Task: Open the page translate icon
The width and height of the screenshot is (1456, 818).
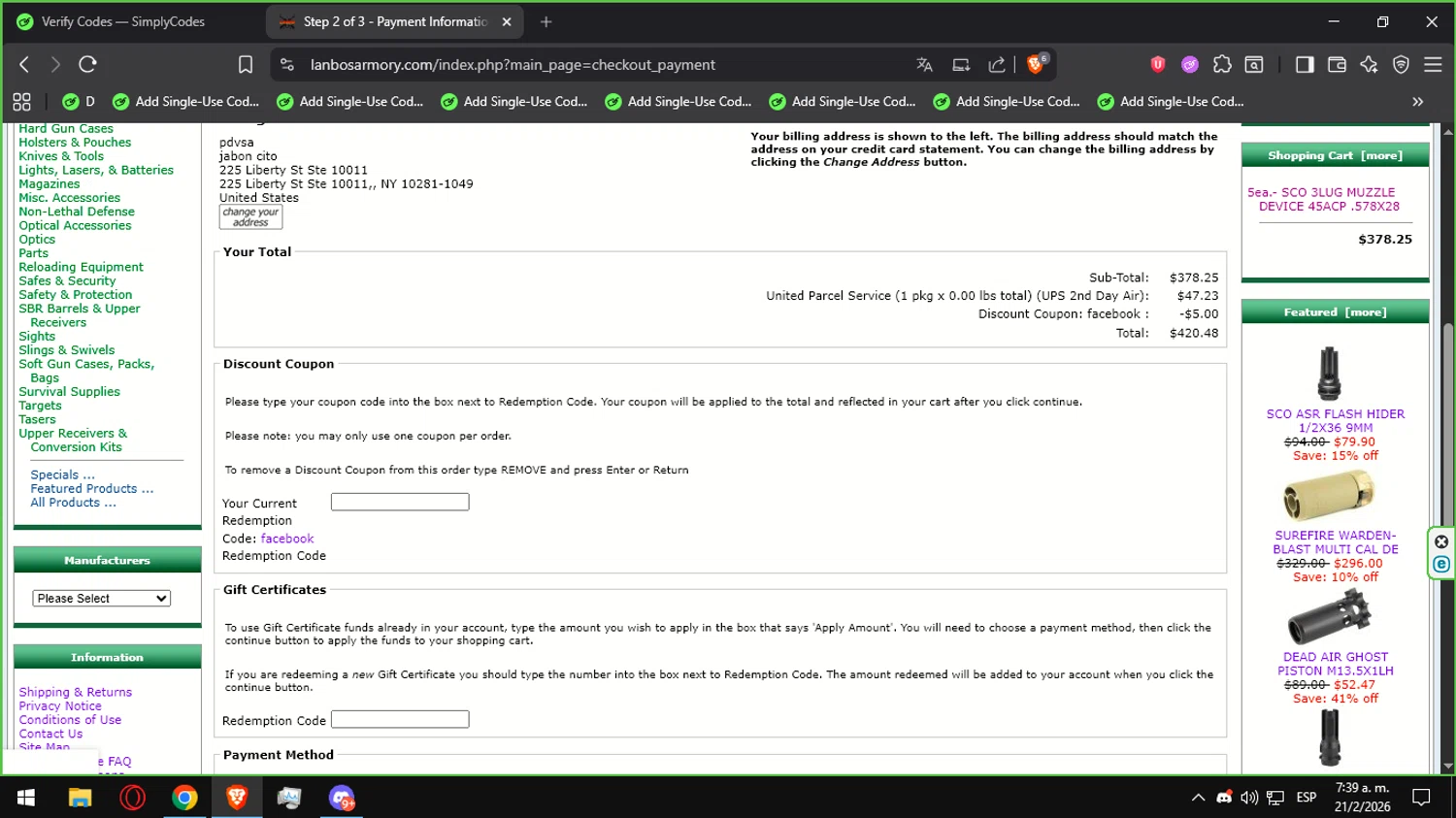Action: (x=924, y=64)
